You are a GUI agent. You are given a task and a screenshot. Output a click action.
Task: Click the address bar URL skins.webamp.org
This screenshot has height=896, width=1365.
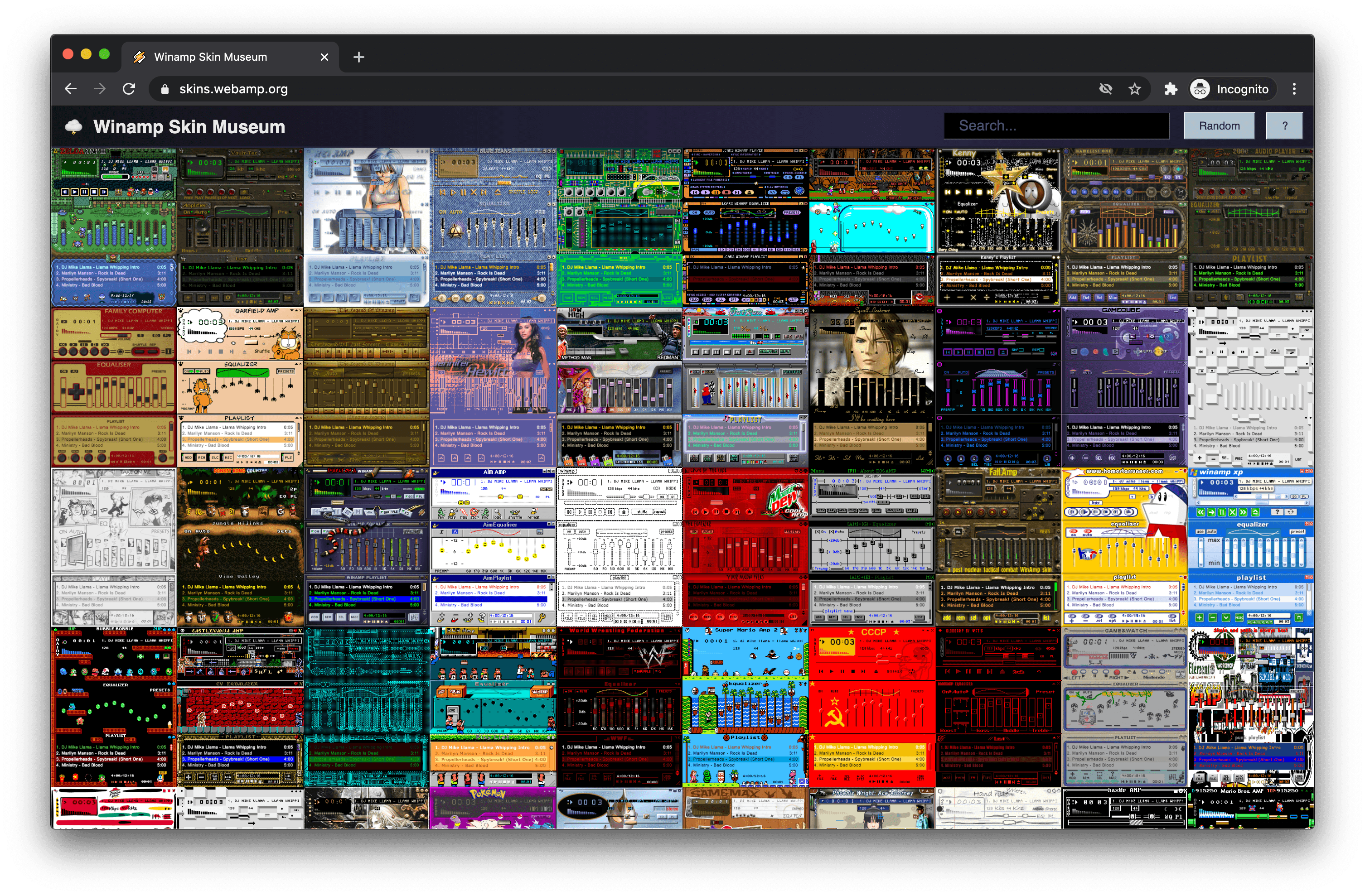(233, 89)
